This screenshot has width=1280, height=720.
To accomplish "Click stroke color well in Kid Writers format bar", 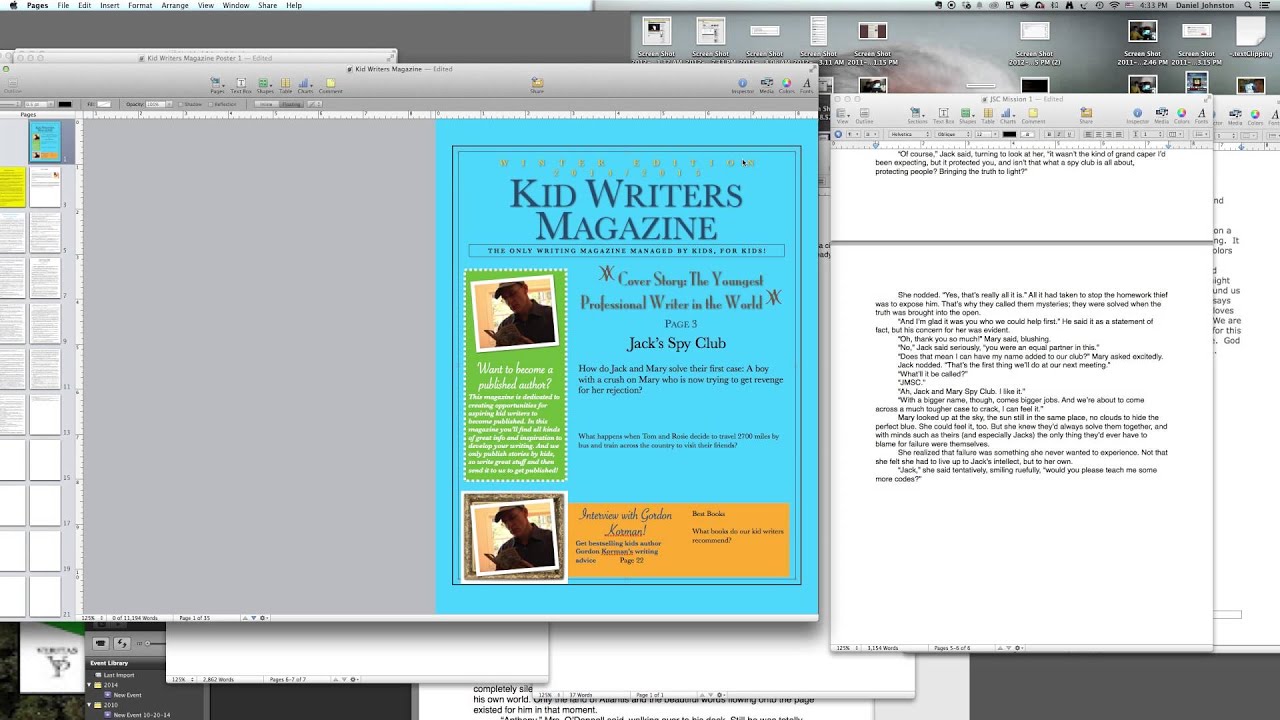I will 65,104.
